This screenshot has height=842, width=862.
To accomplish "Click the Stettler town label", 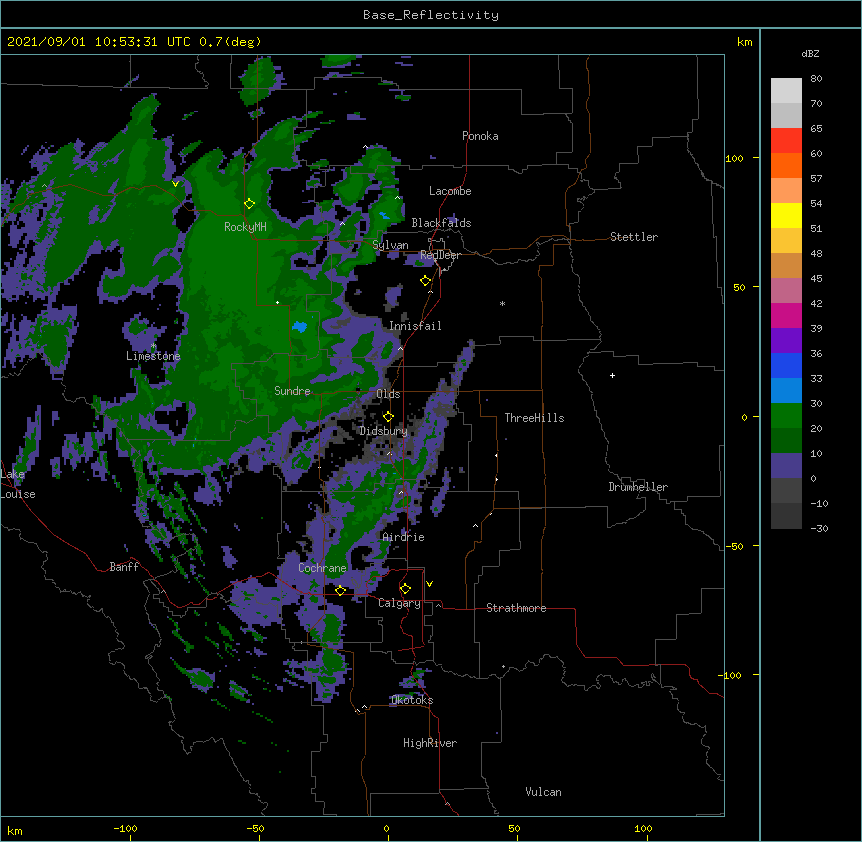I will 634,237.
